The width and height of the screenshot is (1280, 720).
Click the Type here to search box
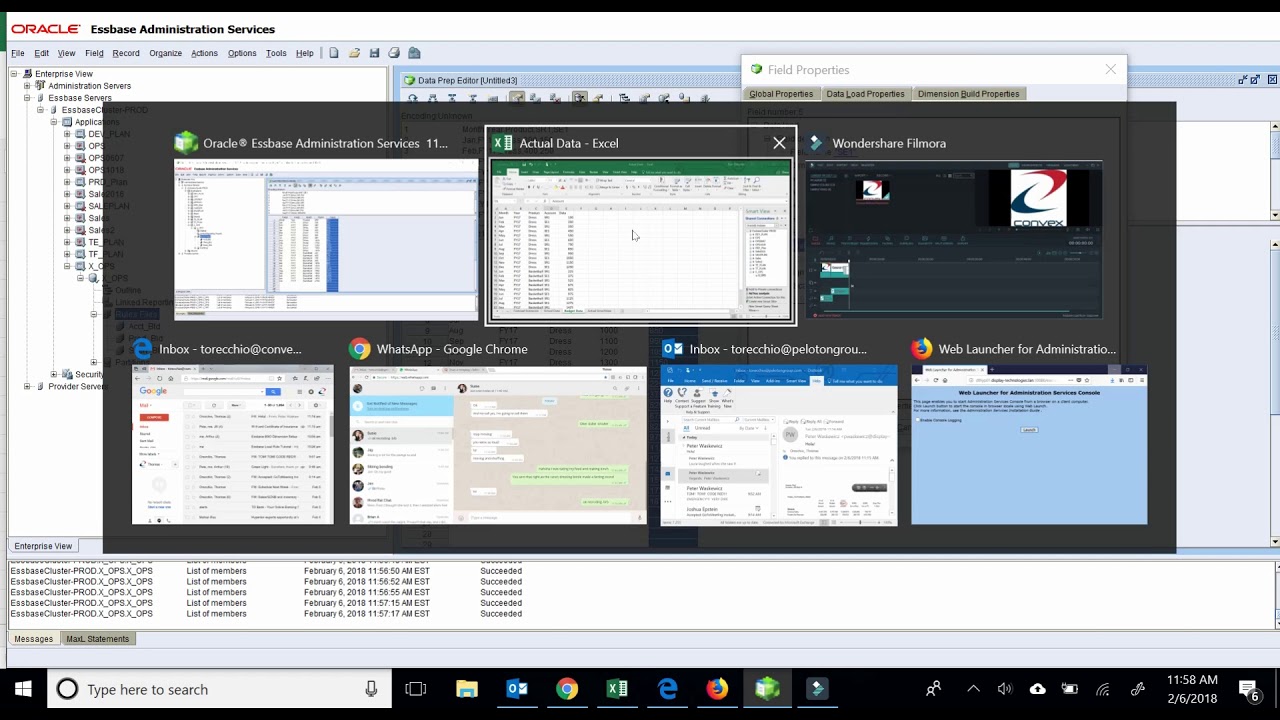click(x=220, y=689)
